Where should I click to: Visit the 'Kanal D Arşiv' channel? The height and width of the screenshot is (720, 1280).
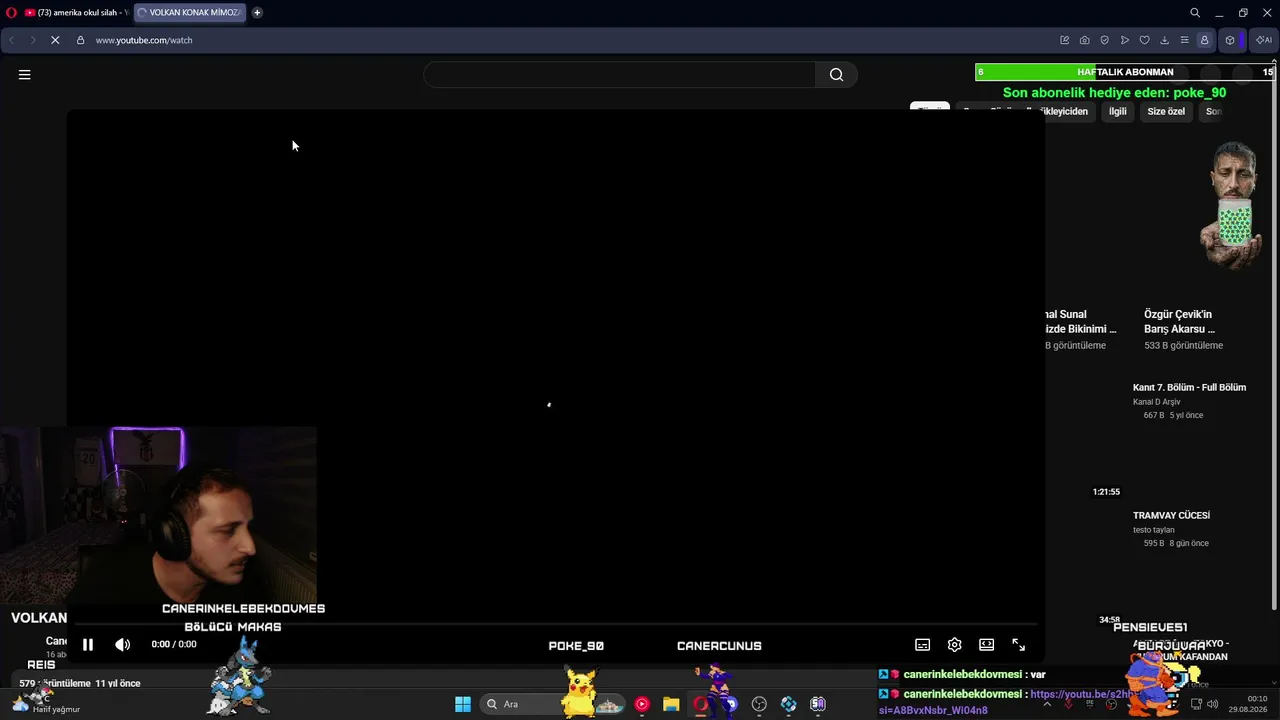[x=1157, y=402]
